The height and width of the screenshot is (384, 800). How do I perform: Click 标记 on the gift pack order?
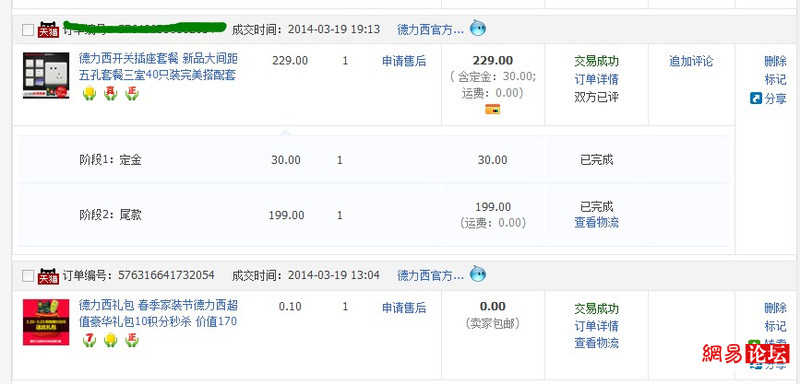click(x=776, y=326)
